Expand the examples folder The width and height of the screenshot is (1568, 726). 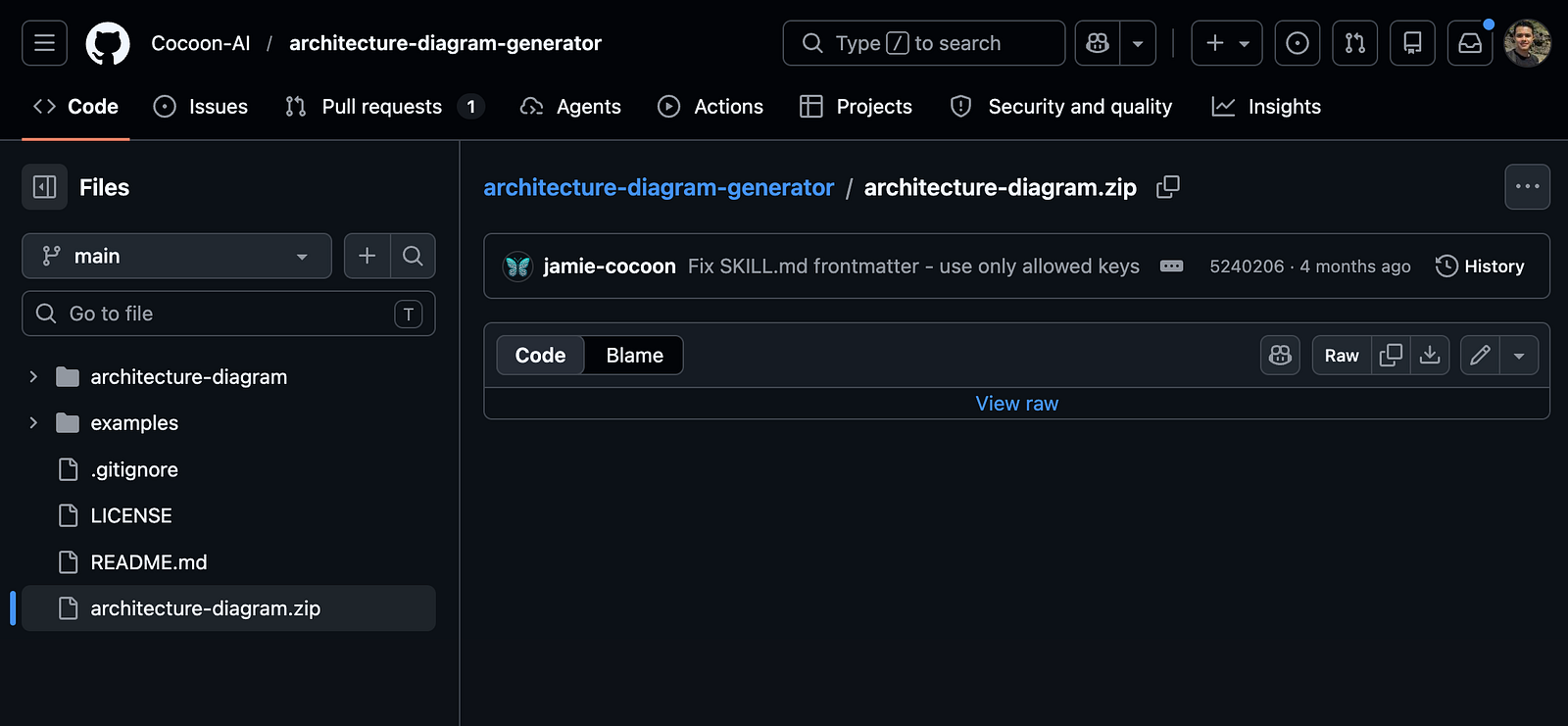pyautogui.click(x=33, y=422)
